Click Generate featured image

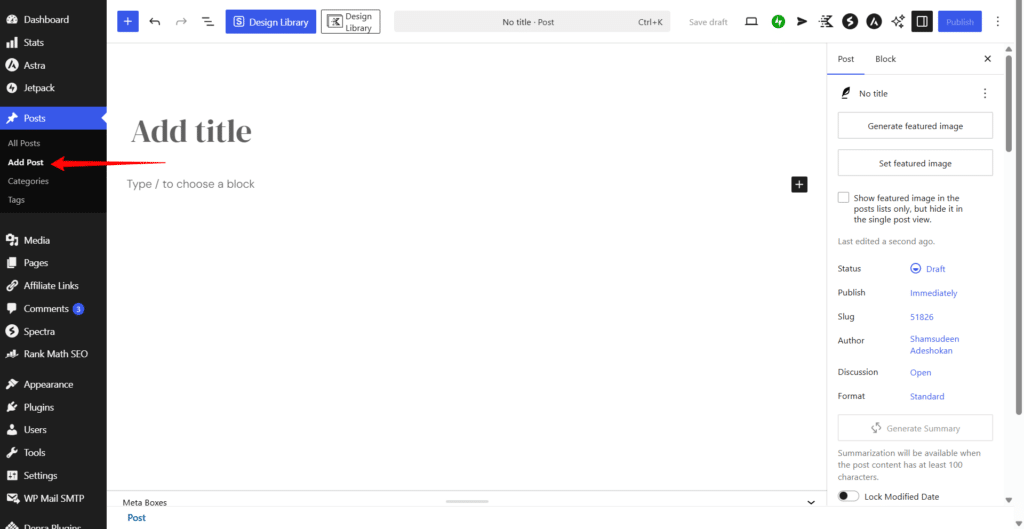[915, 125]
